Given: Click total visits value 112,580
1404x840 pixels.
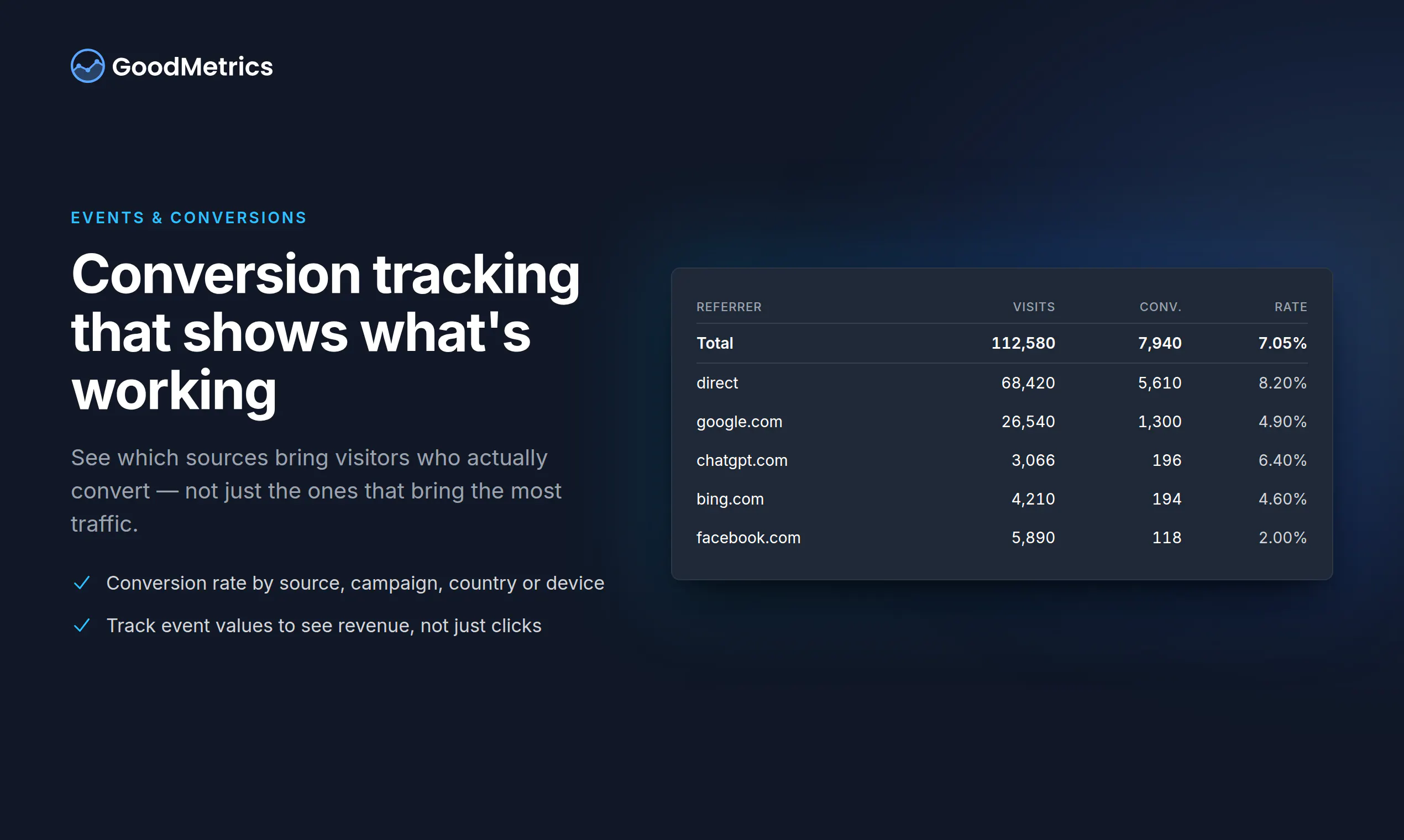Looking at the screenshot, I should (x=1023, y=343).
